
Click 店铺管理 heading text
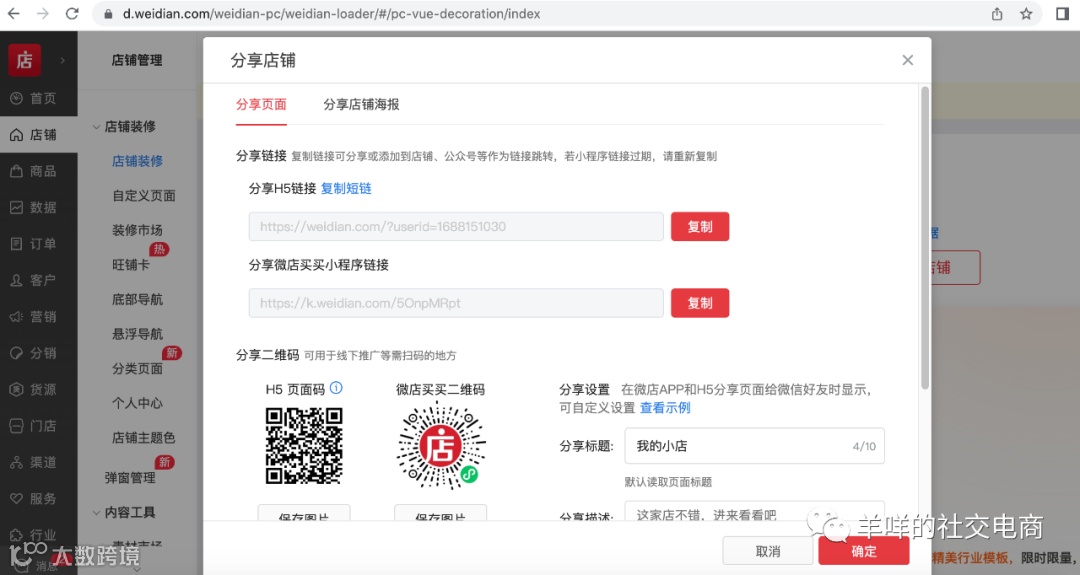coord(137,61)
